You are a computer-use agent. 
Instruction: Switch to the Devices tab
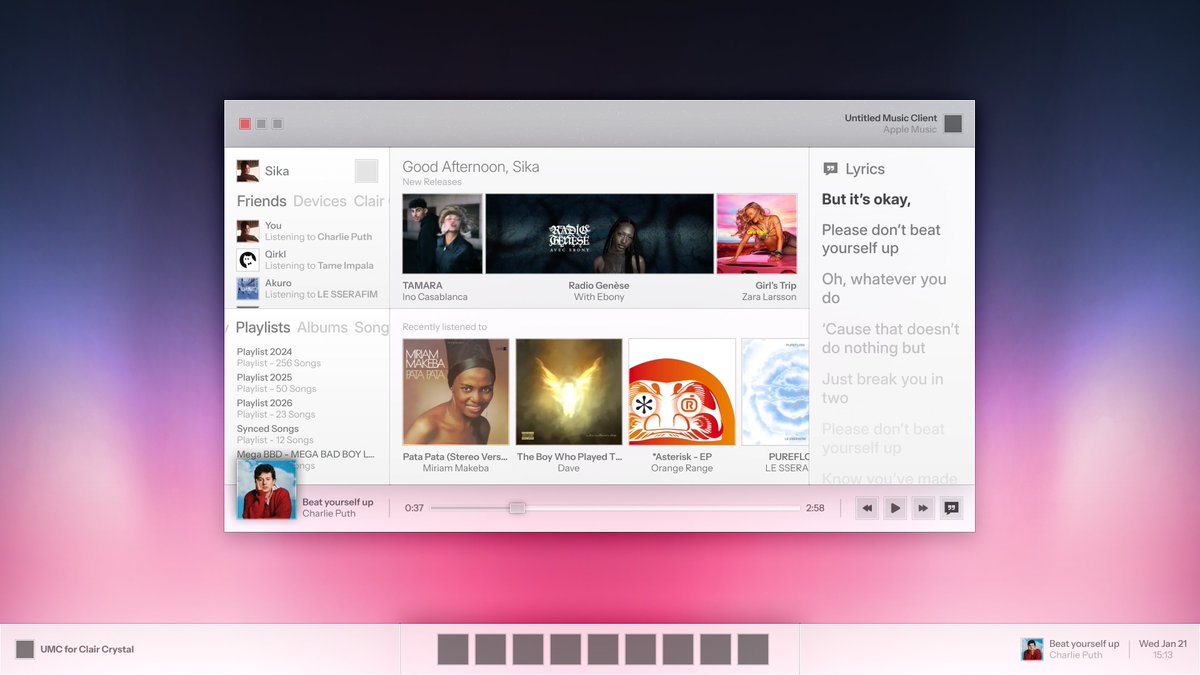pos(320,201)
